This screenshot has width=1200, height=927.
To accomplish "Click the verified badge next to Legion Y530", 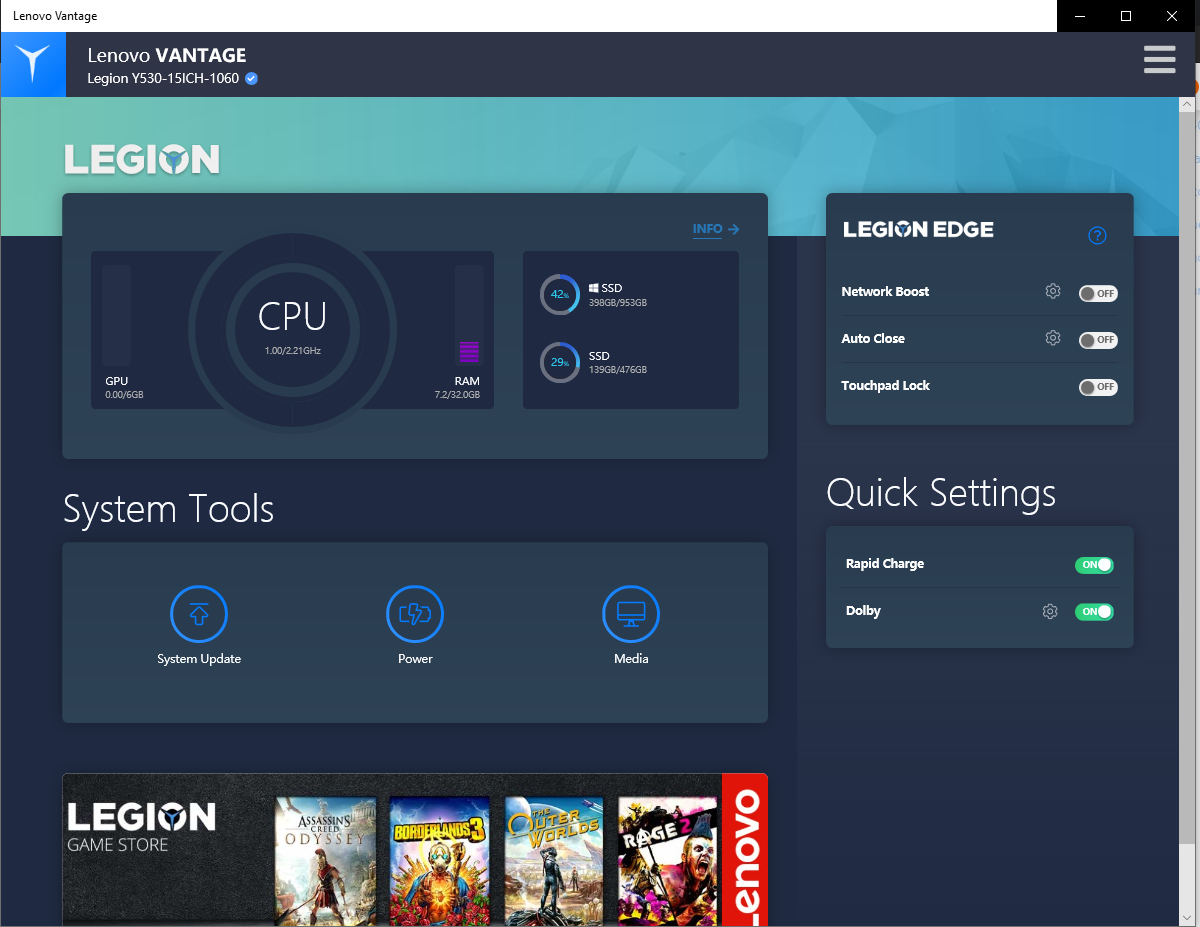I will (251, 78).
